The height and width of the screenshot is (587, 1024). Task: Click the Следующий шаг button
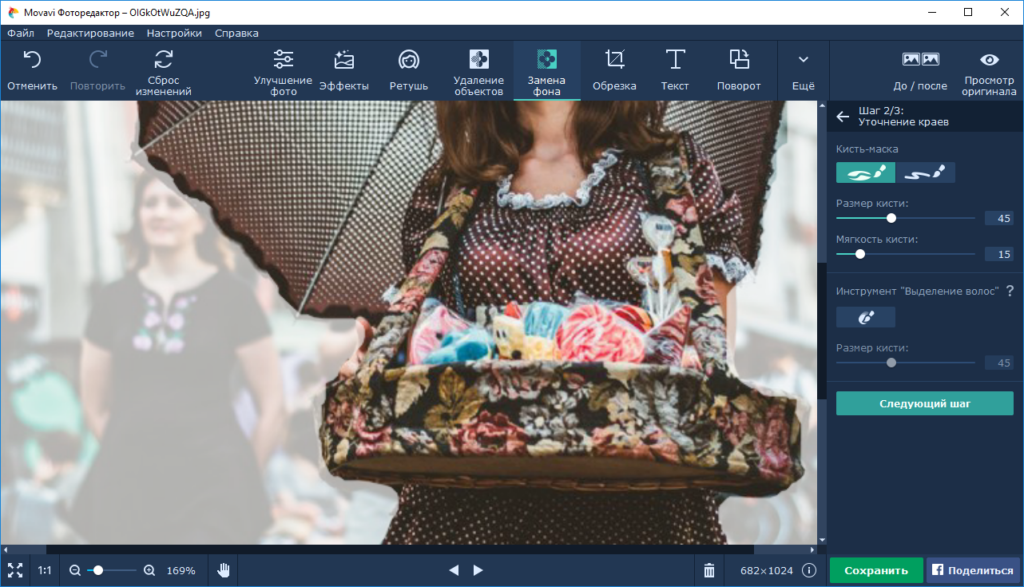(x=924, y=403)
